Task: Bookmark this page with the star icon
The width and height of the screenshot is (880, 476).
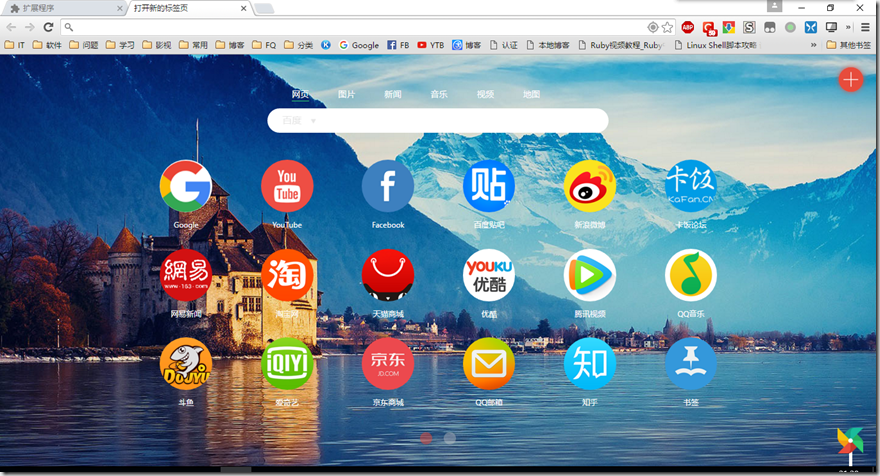Action: coord(667,27)
